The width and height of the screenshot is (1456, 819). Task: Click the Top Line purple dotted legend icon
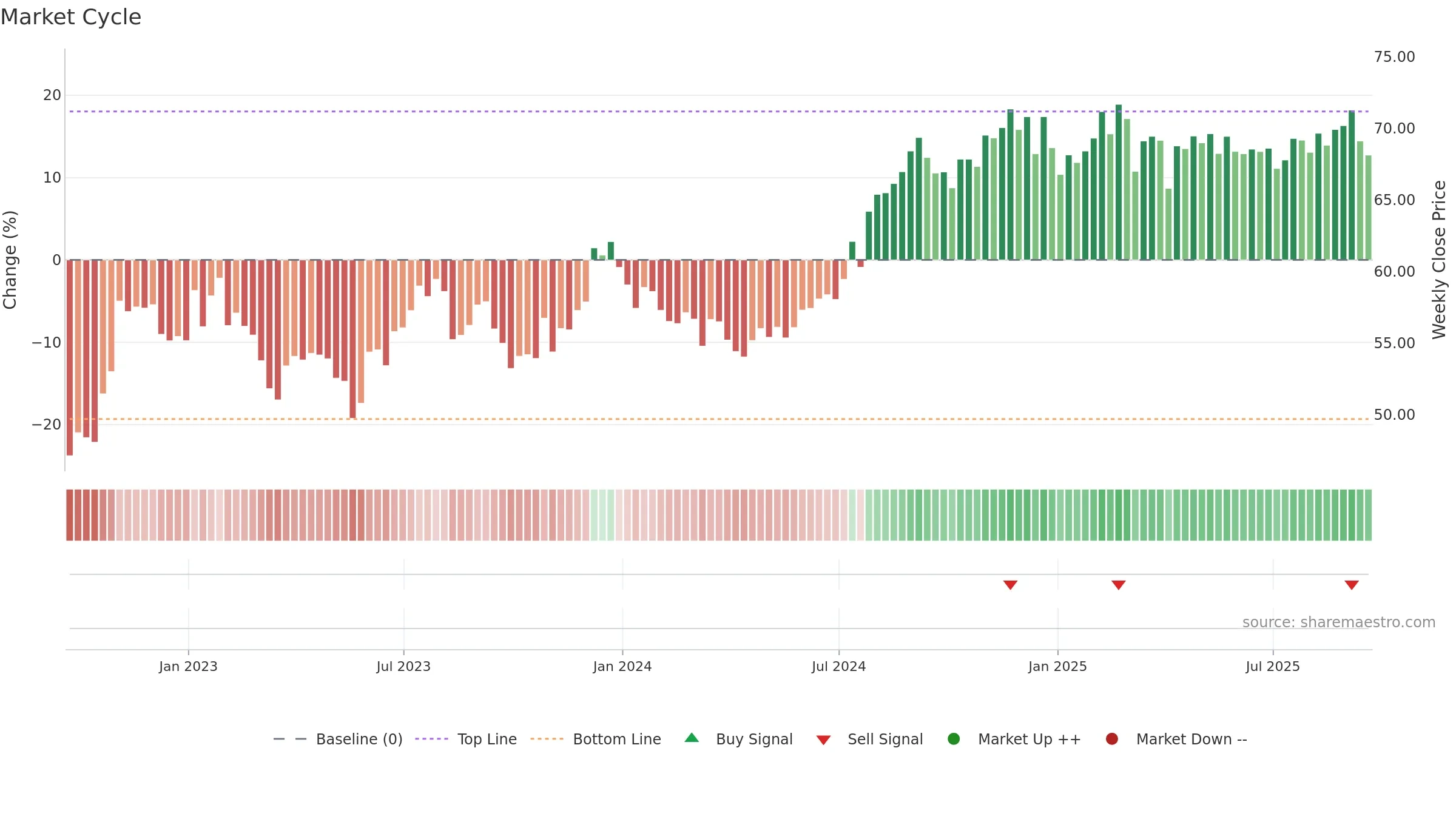point(431,739)
